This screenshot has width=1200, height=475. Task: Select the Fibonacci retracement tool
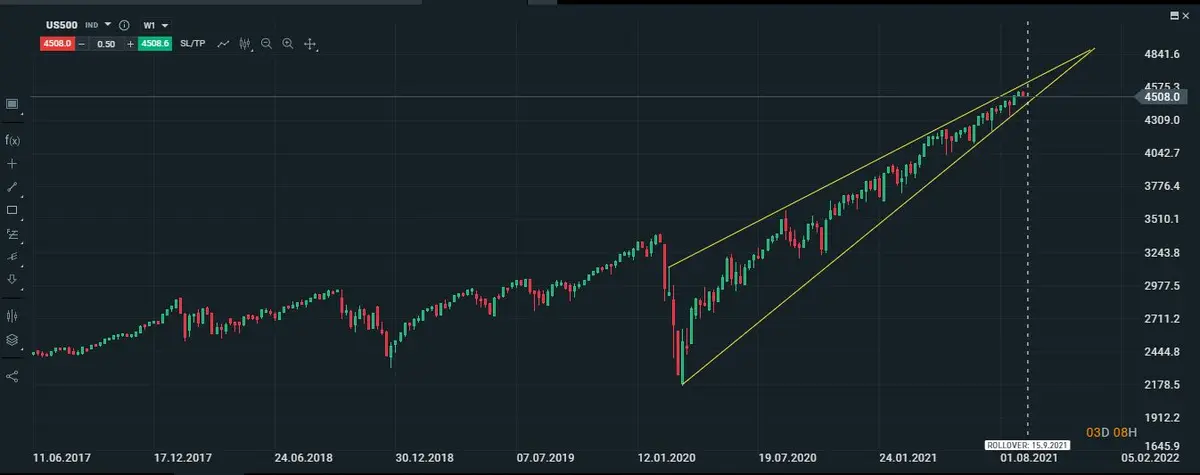pyautogui.click(x=12, y=234)
